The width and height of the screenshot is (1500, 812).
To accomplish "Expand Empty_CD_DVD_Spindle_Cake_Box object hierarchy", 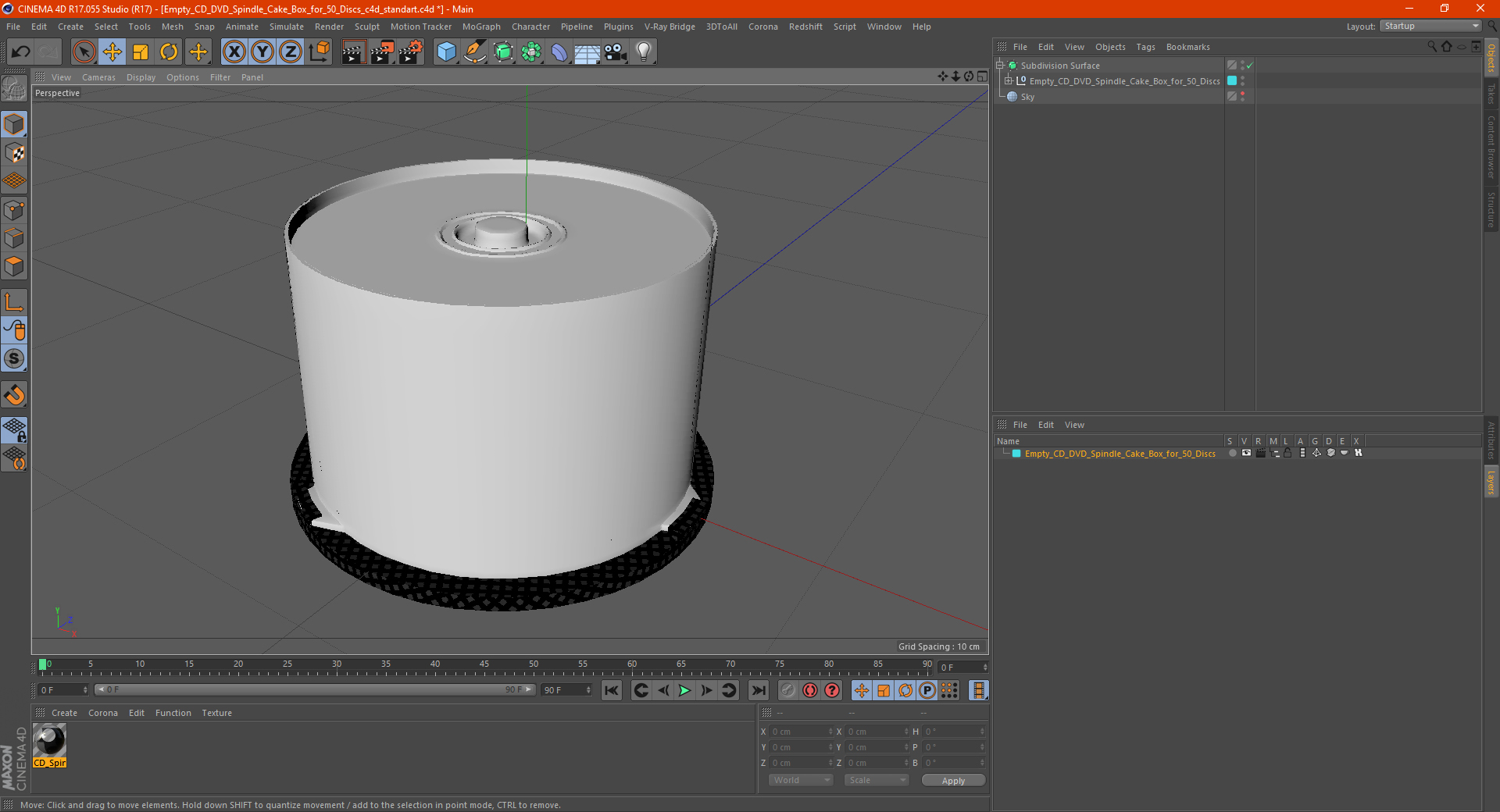I will 1009,81.
